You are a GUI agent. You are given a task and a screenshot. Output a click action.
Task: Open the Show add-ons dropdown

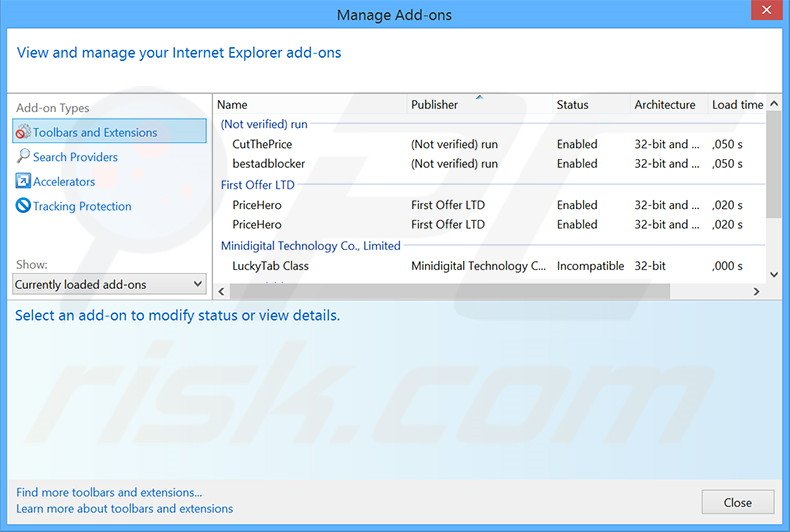(110, 285)
